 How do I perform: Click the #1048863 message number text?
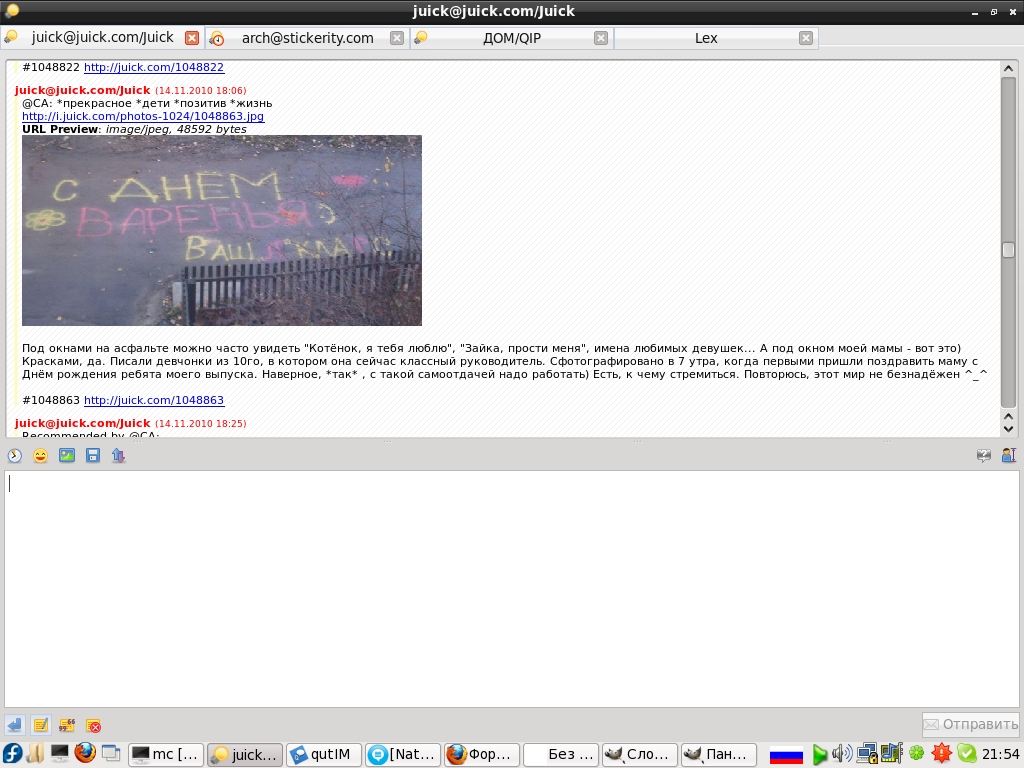(x=51, y=400)
